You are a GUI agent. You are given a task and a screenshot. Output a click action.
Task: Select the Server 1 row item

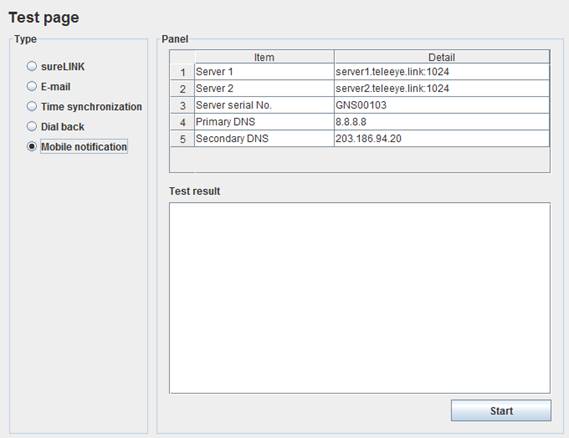(x=264, y=71)
